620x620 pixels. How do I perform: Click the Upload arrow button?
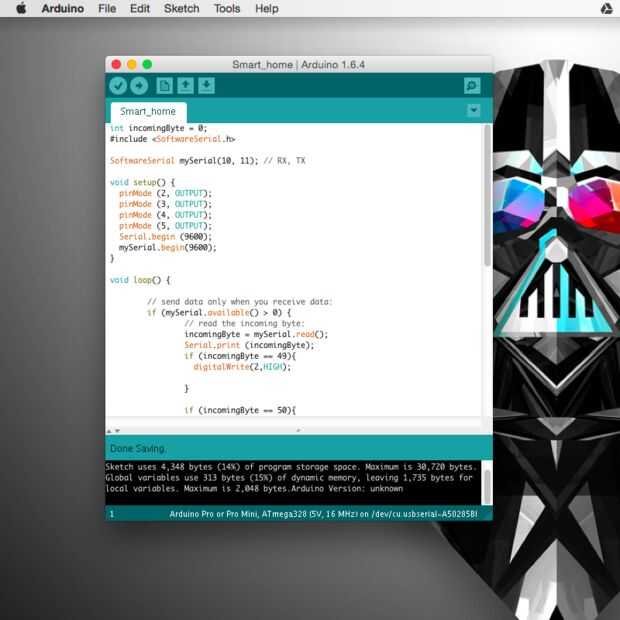[139, 85]
